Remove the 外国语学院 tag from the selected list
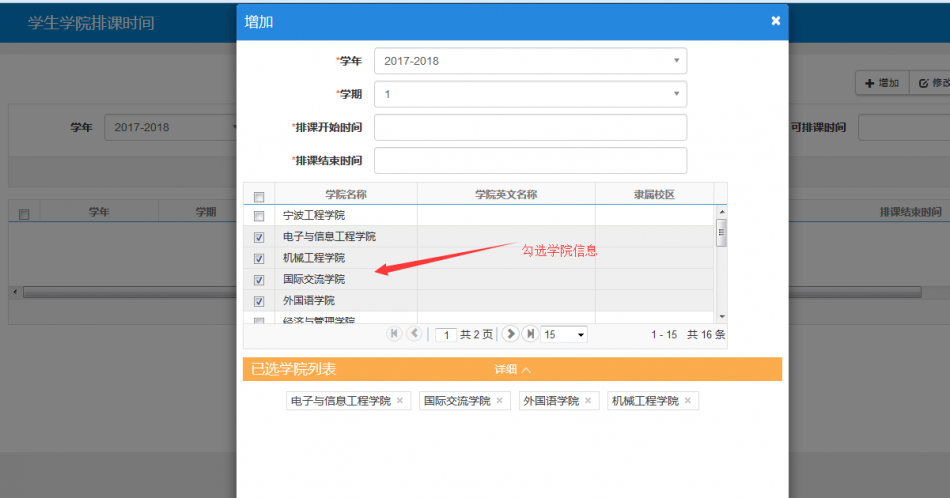 point(588,401)
